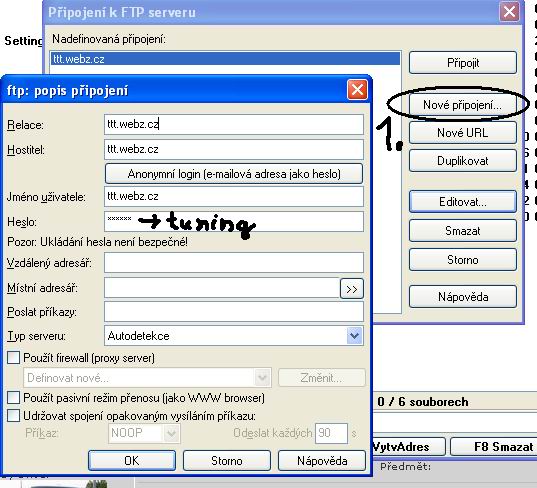
Task: Click the Nové URL button
Action: pyautogui.click(x=463, y=133)
